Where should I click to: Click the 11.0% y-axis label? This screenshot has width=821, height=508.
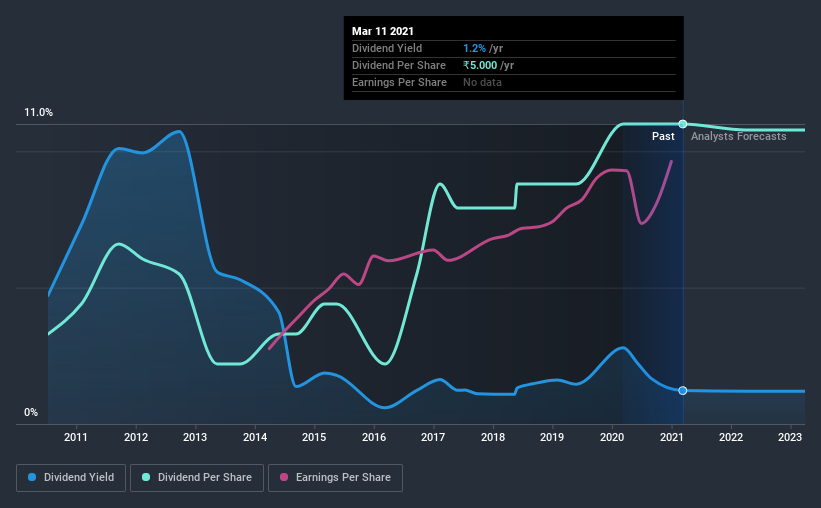pyautogui.click(x=38, y=113)
